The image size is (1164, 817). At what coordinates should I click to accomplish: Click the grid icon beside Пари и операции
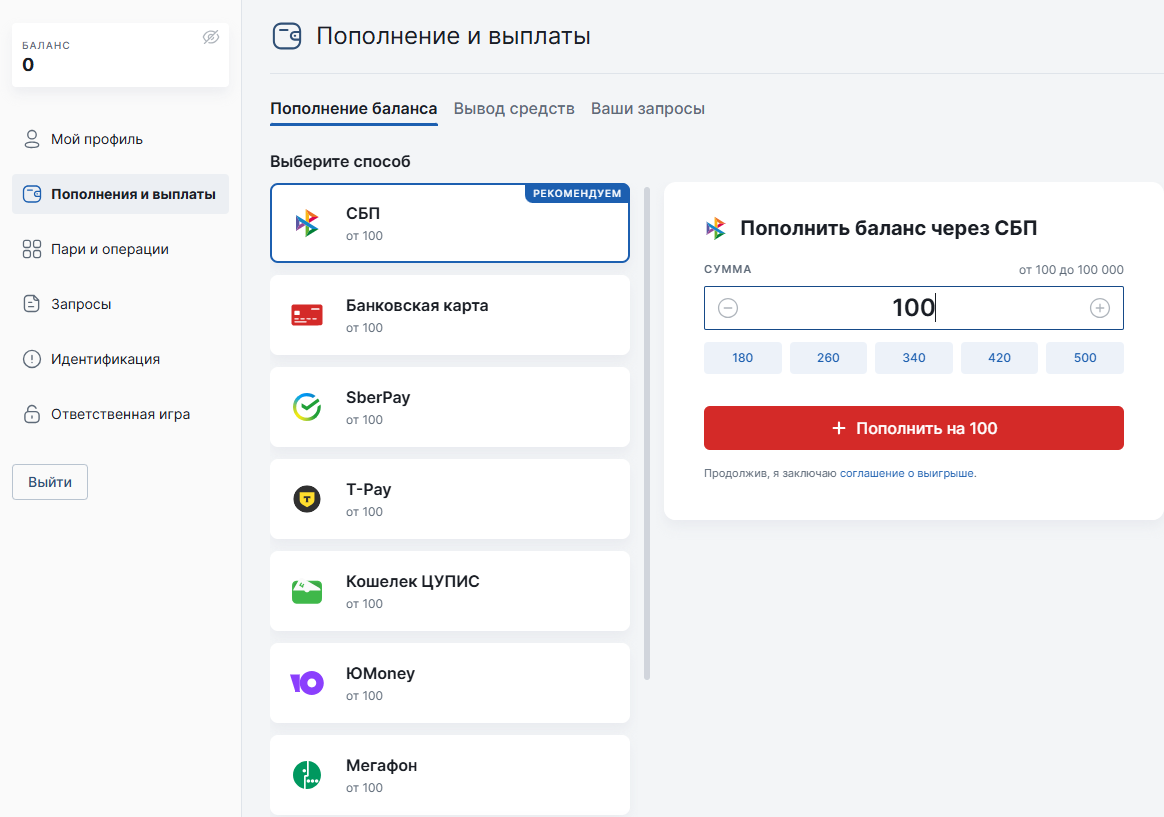pyautogui.click(x=32, y=249)
